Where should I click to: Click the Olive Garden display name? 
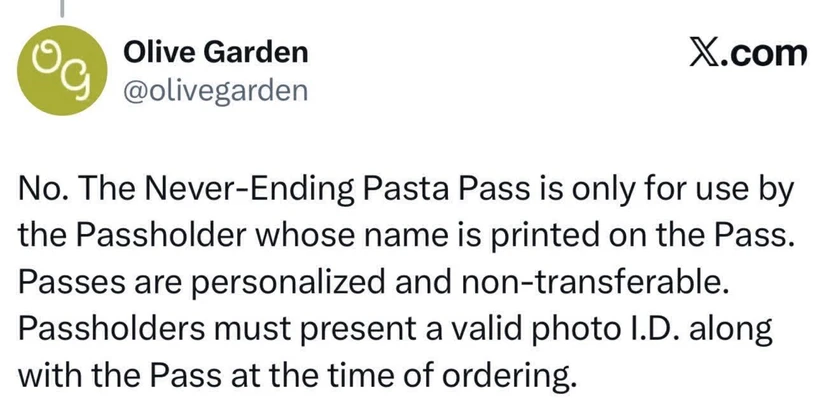[216, 52]
